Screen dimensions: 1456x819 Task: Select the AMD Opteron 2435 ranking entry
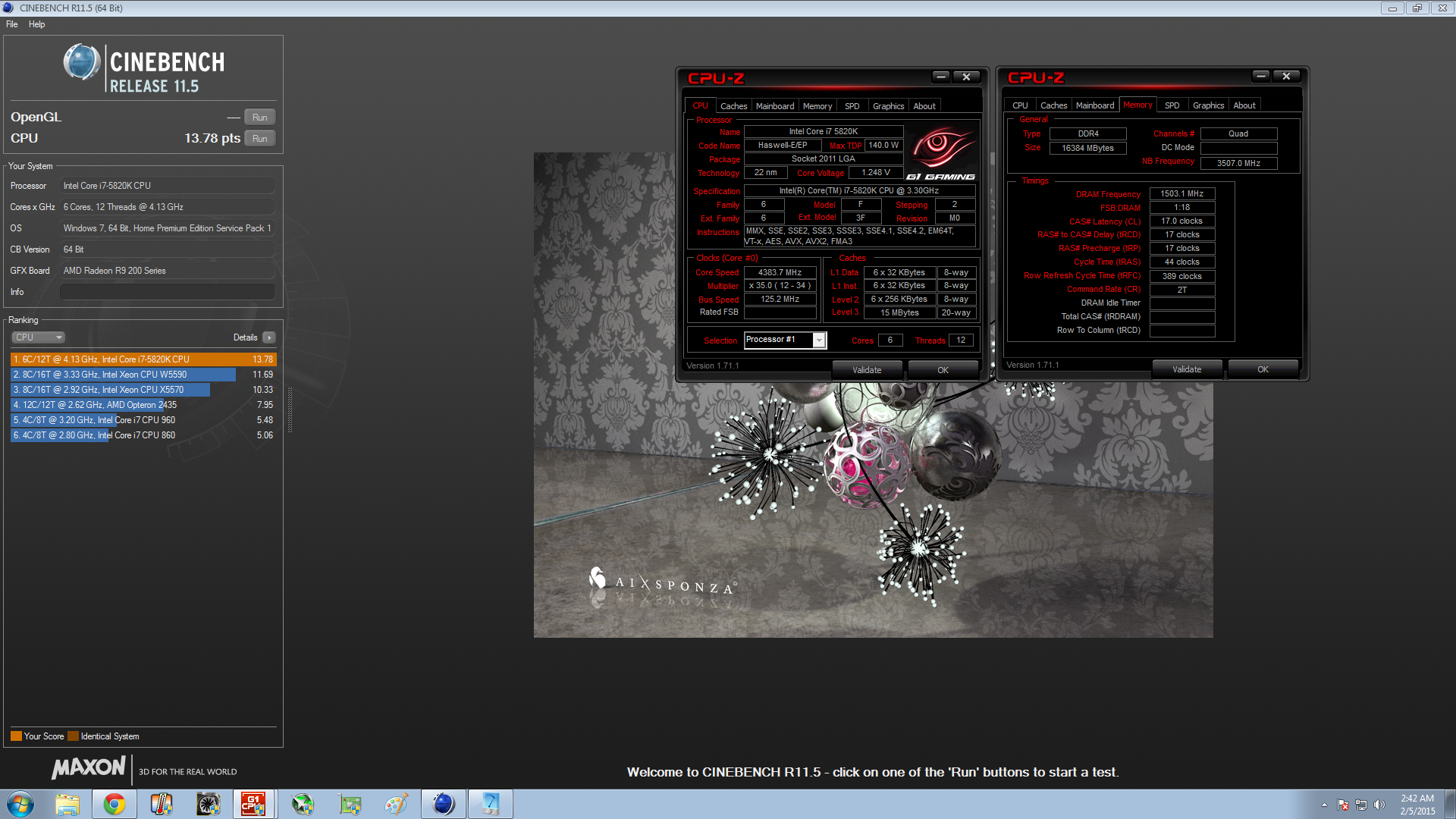point(143,405)
